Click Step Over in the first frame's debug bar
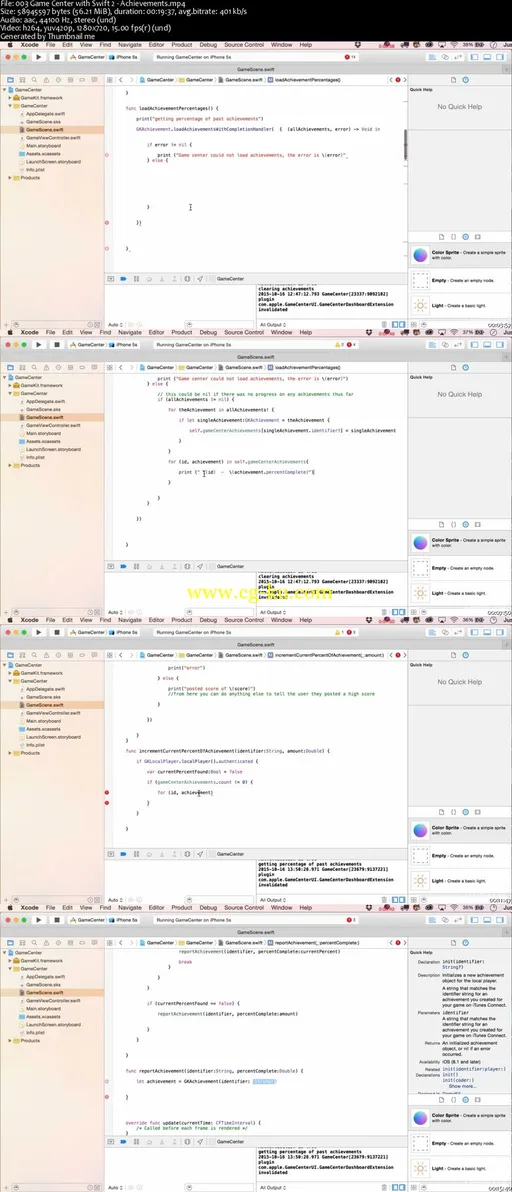Screen dimensions: 512x1192 click(149, 279)
